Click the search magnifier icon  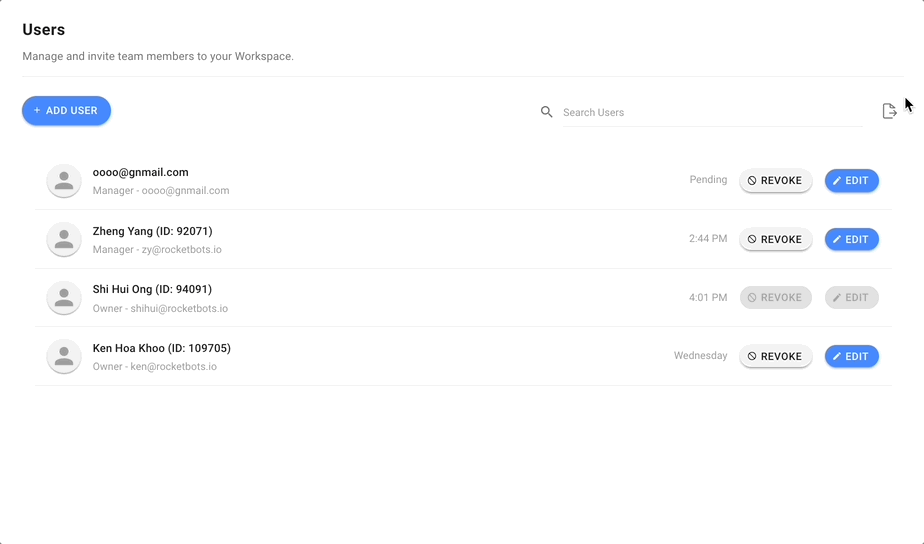pyautogui.click(x=547, y=112)
